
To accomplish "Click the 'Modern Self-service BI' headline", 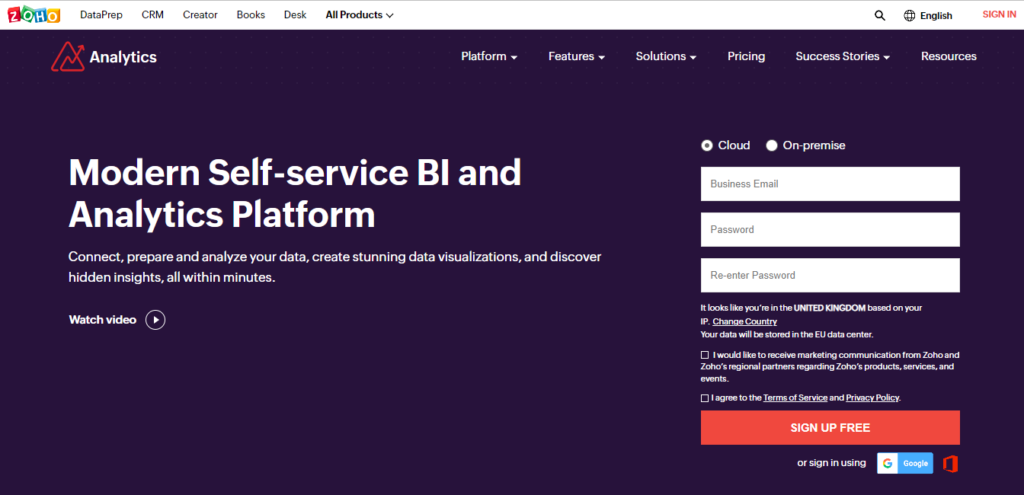I will tap(295, 193).
